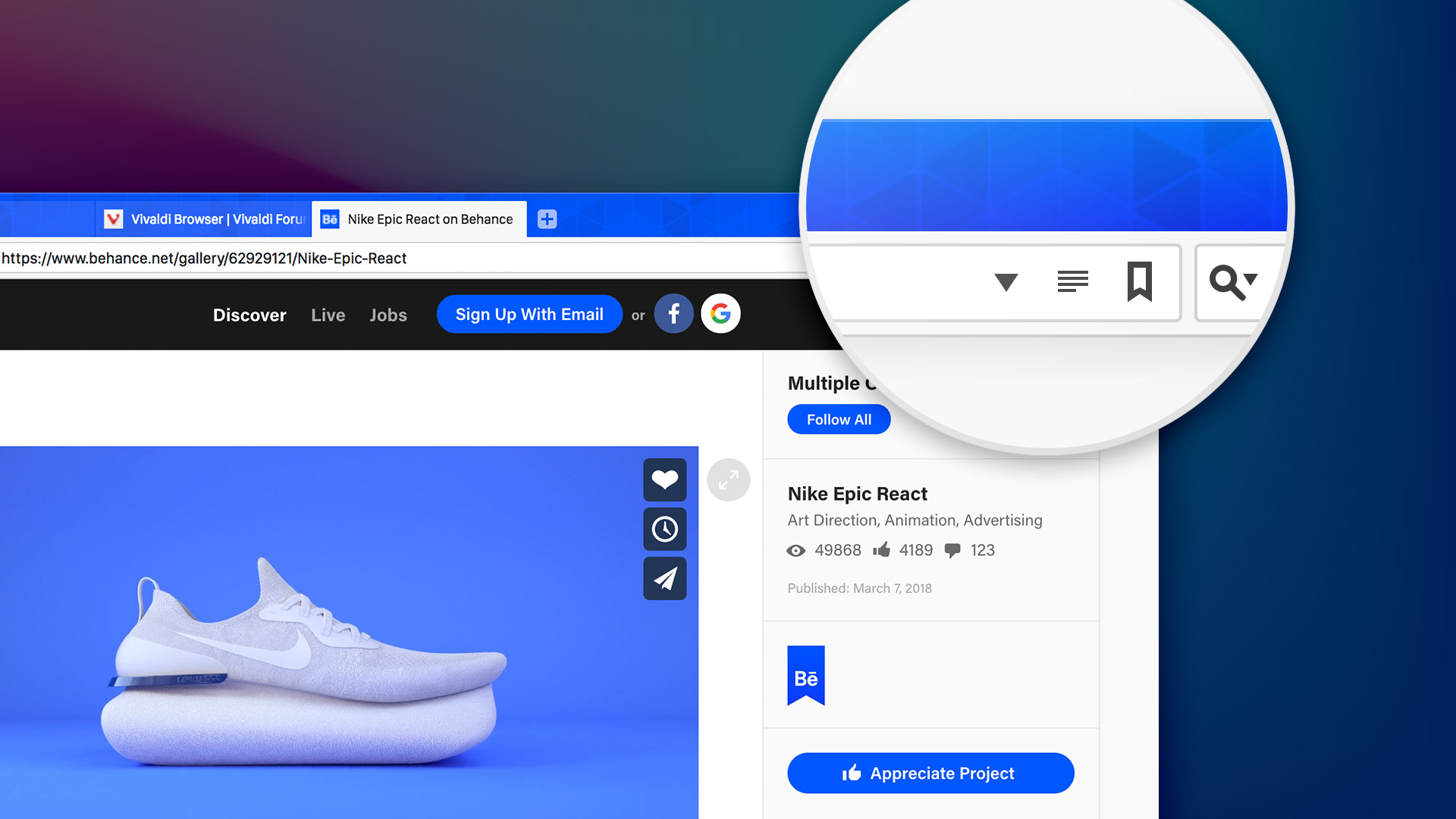Click the clock/watch later icon
Screen dimensions: 1456x819
(x=663, y=528)
